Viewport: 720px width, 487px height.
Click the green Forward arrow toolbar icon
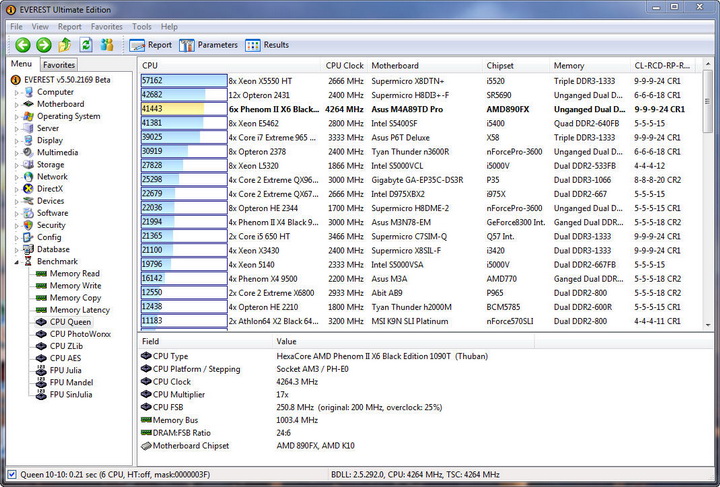coord(44,45)
